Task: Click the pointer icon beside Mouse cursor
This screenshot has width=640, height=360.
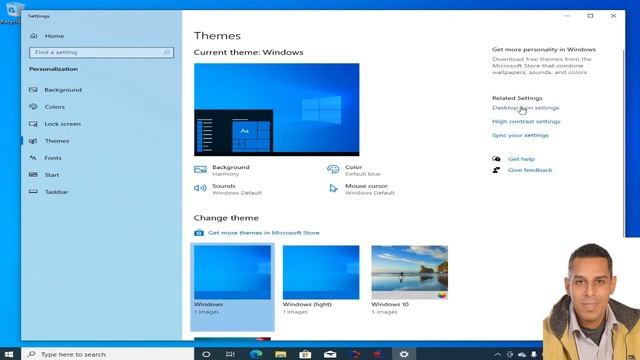Action: (333, 188)
